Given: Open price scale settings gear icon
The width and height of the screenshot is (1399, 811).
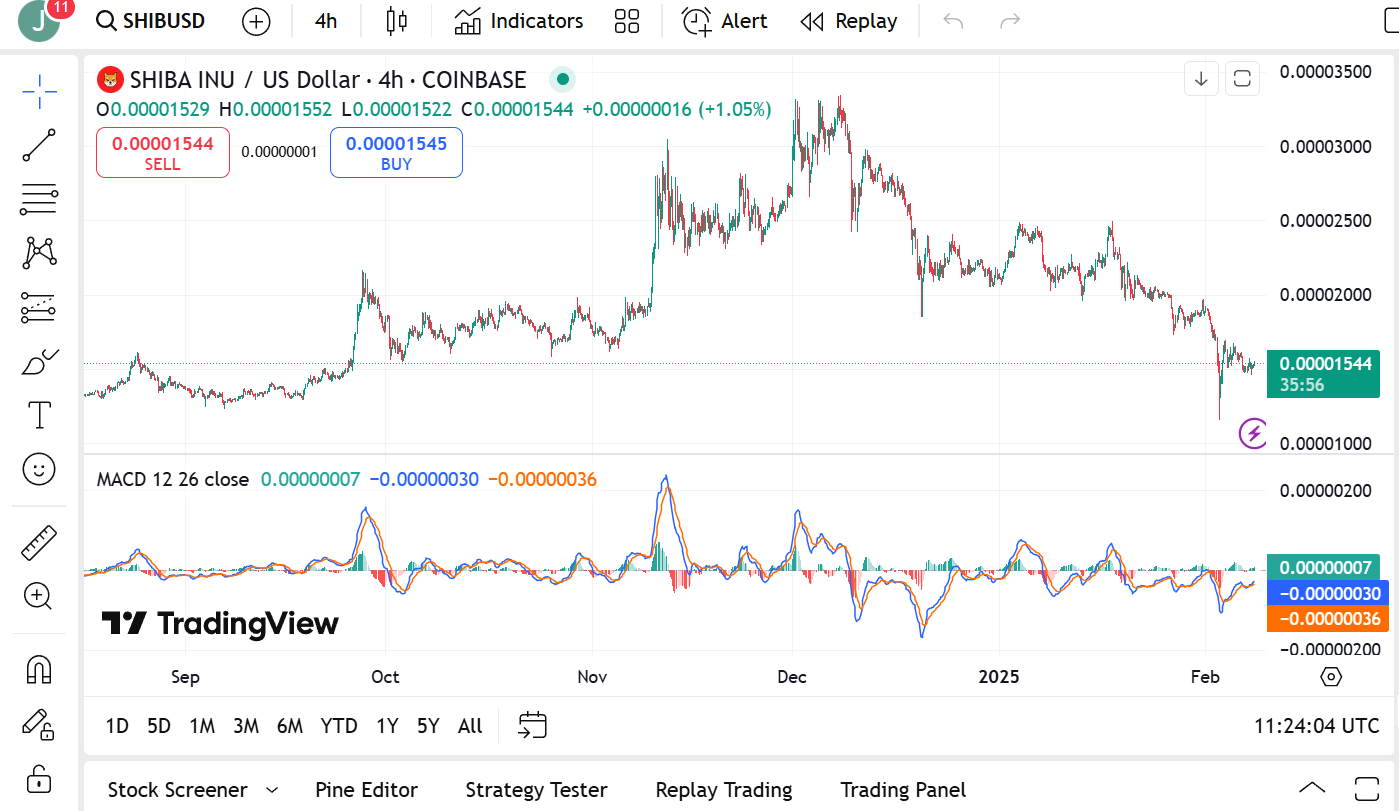Looking at the screenshot, I should [x=1331, y=677].
